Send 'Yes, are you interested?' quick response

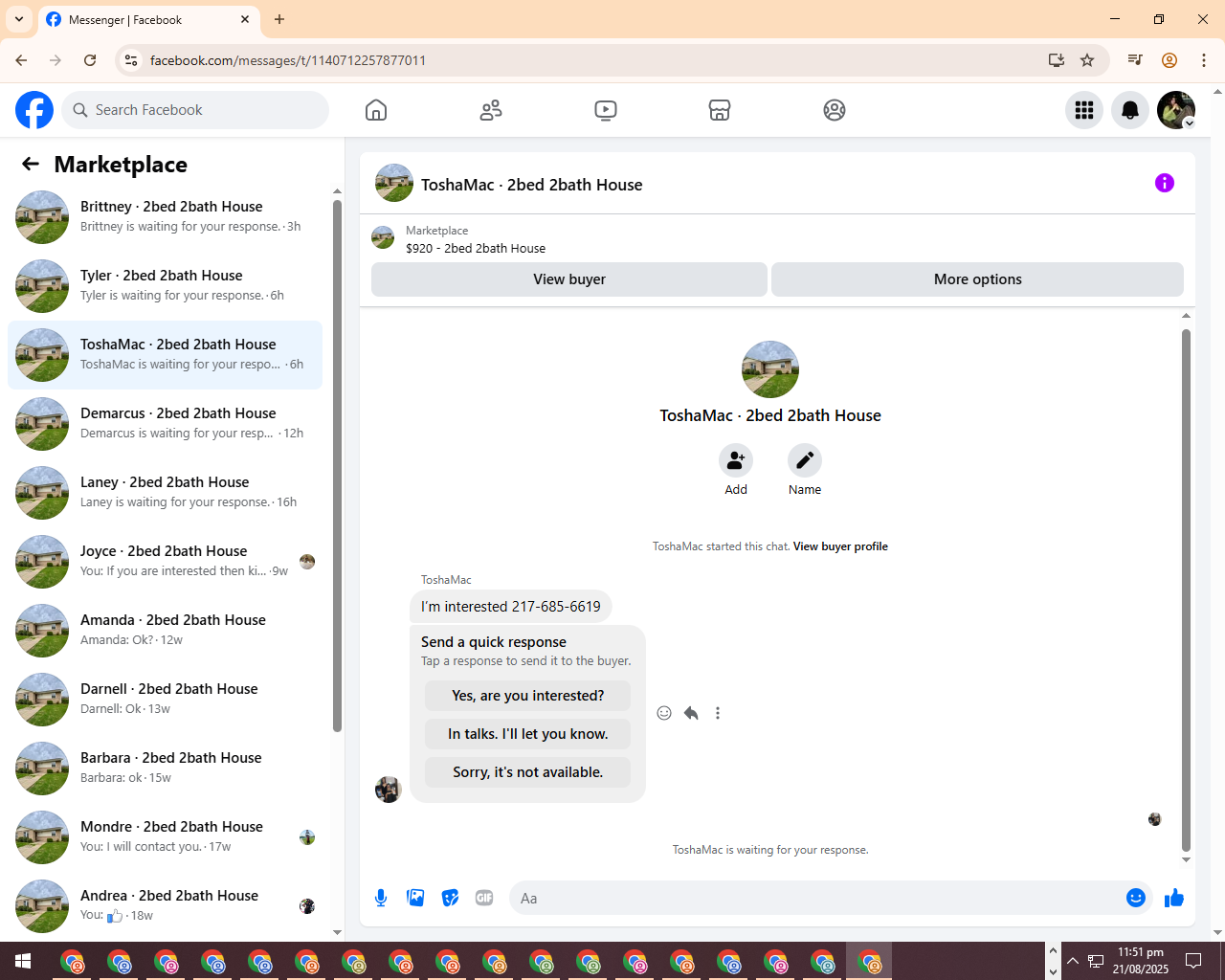(x=528, y=696)
